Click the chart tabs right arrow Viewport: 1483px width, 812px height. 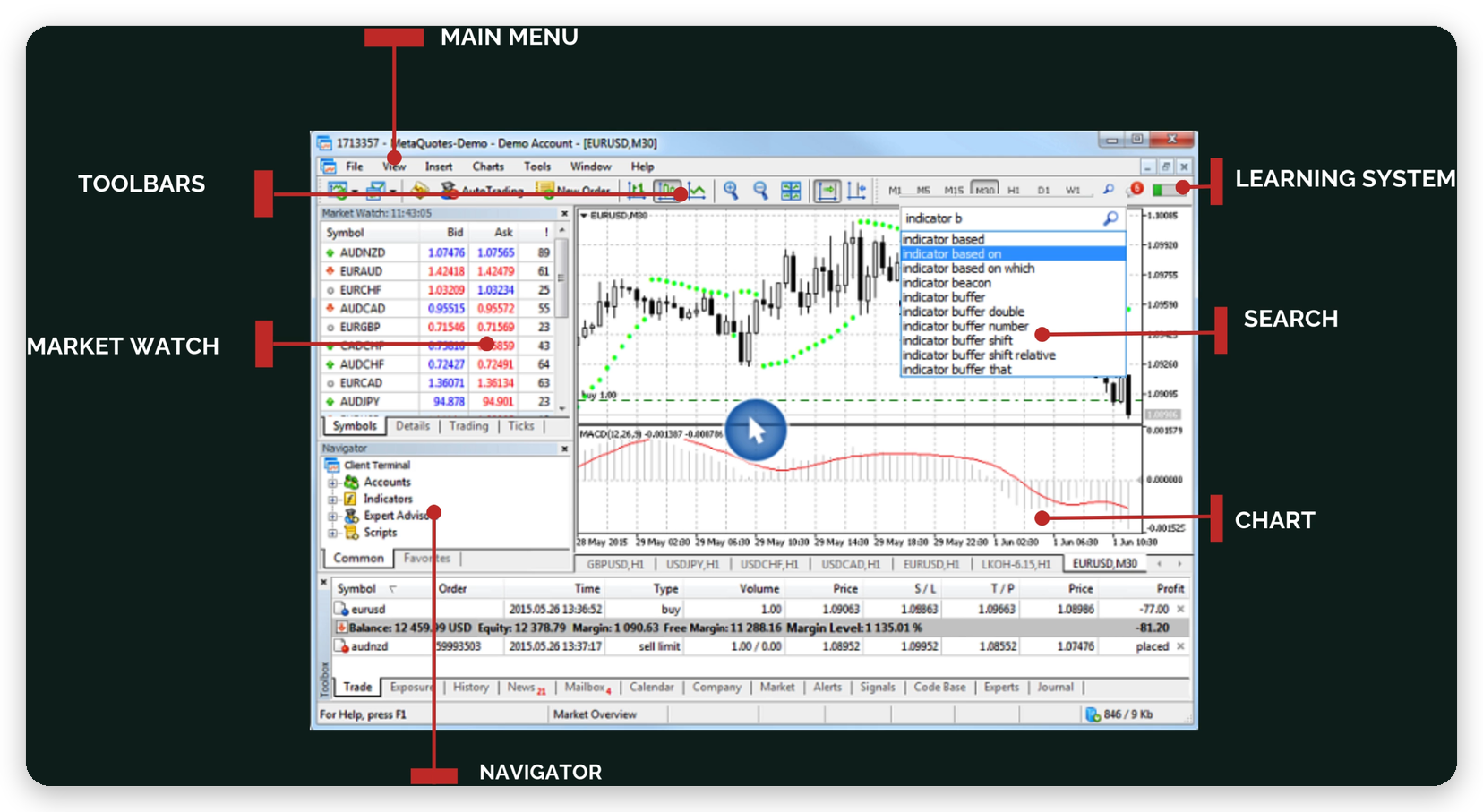1179,564
